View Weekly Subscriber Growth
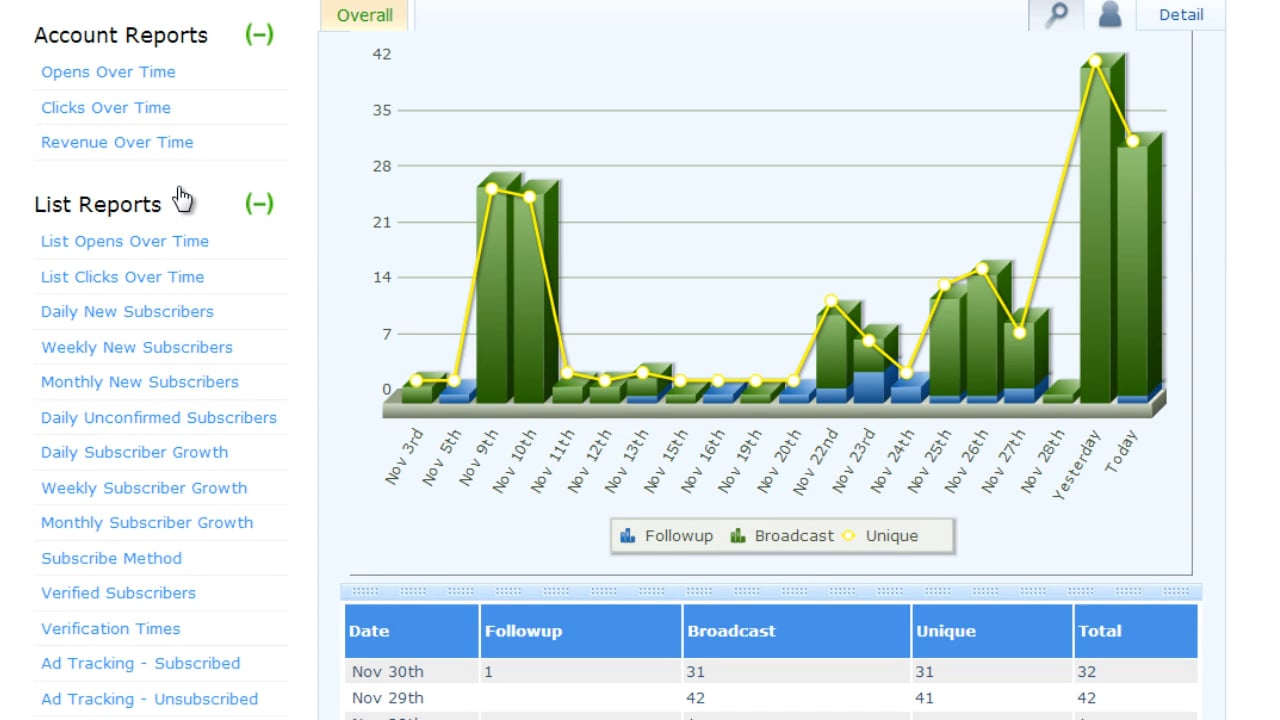This screenshot has height=720, width=1280. (143, 488)
